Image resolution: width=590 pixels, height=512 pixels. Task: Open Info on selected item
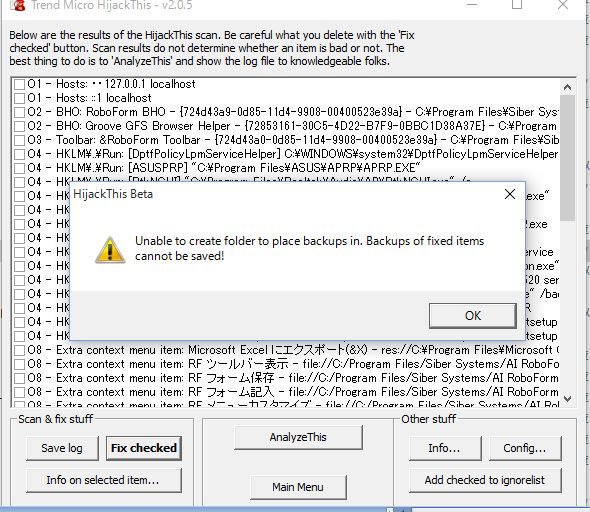pyautogui.click(x=103, y=480)
